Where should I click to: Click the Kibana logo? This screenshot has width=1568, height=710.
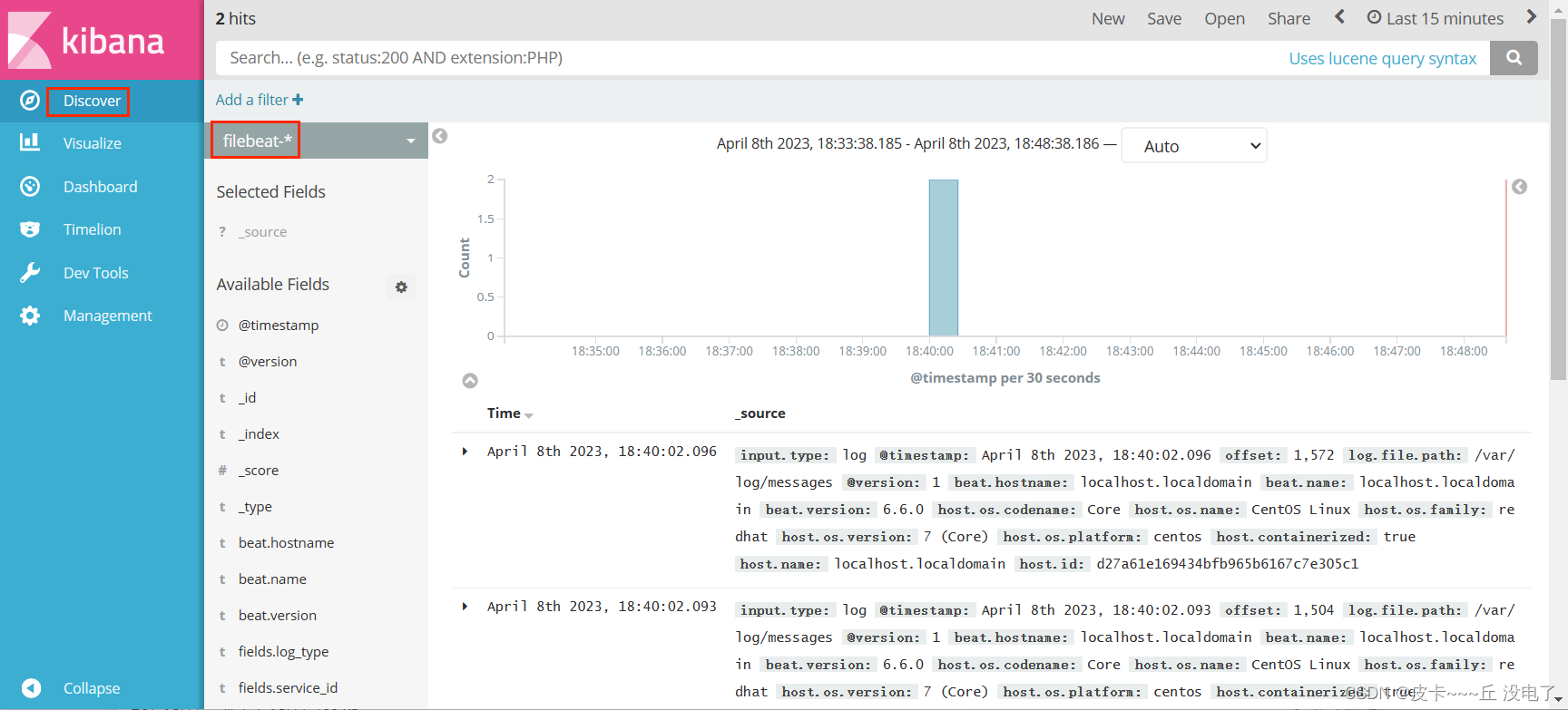pos(86,40)
